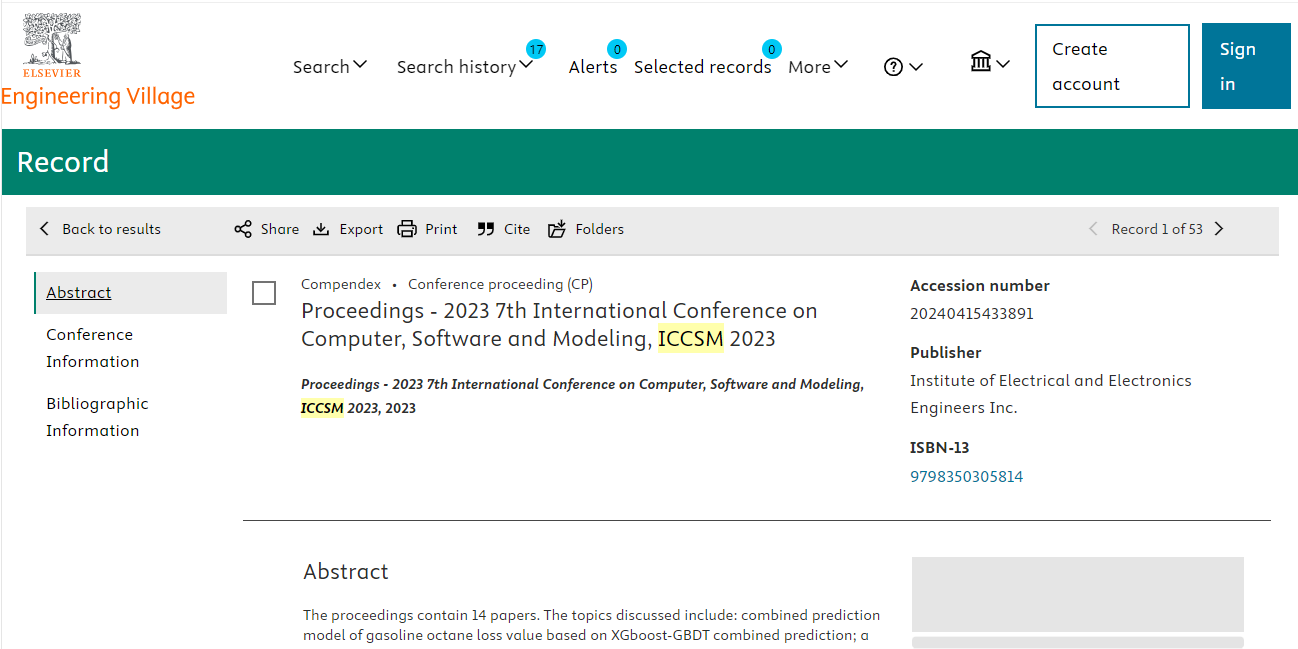The width and height of the screenshot is (1298, 649).
Task: Expand the Search dropdown
Action: (x=330, y=66)
